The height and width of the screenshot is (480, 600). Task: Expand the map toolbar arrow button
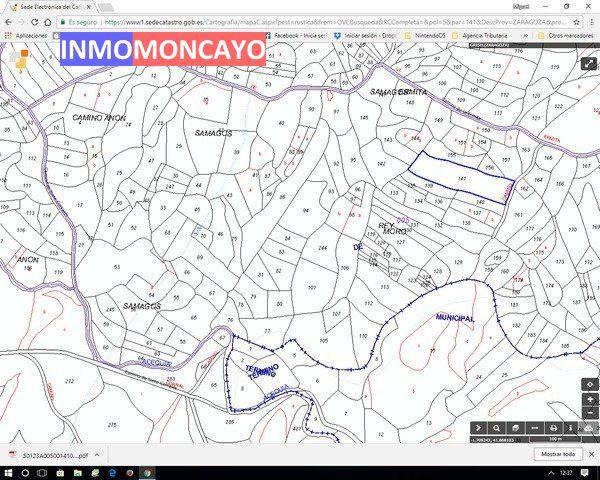click(x=478, y=428)
